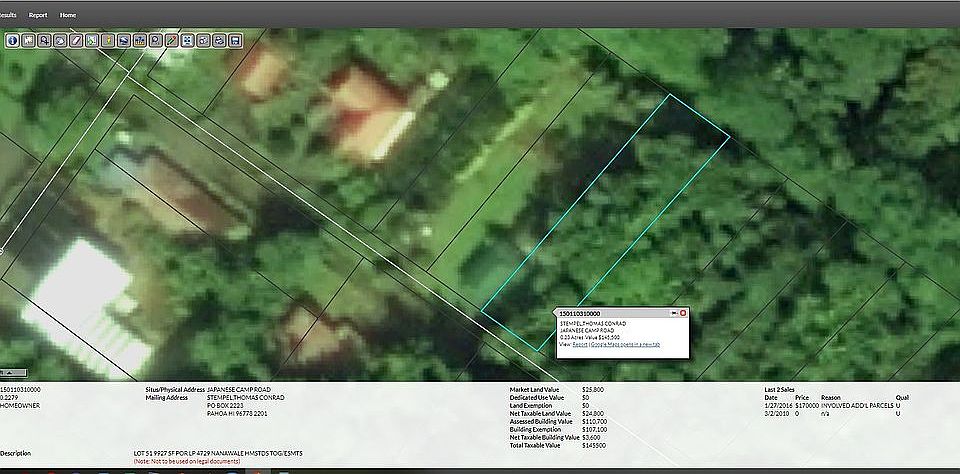Choose the search magnifier tool
960x474 pixels.
point(156,41)
